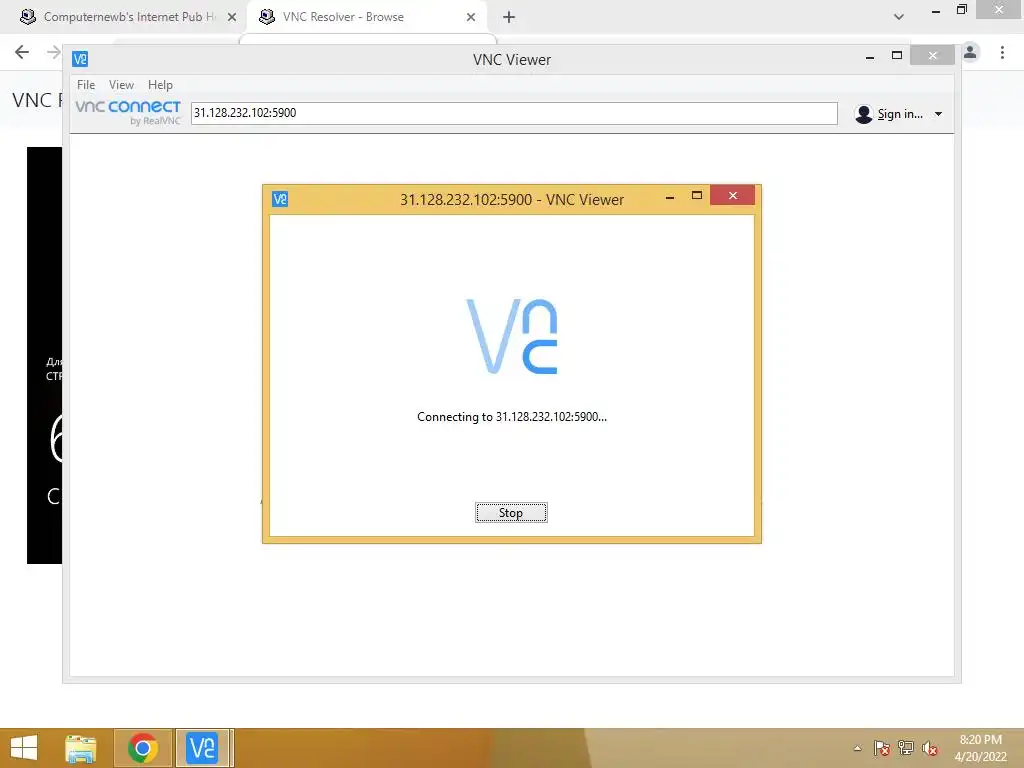Screen dimensions: 1024x768
Task: Click the sign-in user avatar icon
Action: (x=863, y=114)
